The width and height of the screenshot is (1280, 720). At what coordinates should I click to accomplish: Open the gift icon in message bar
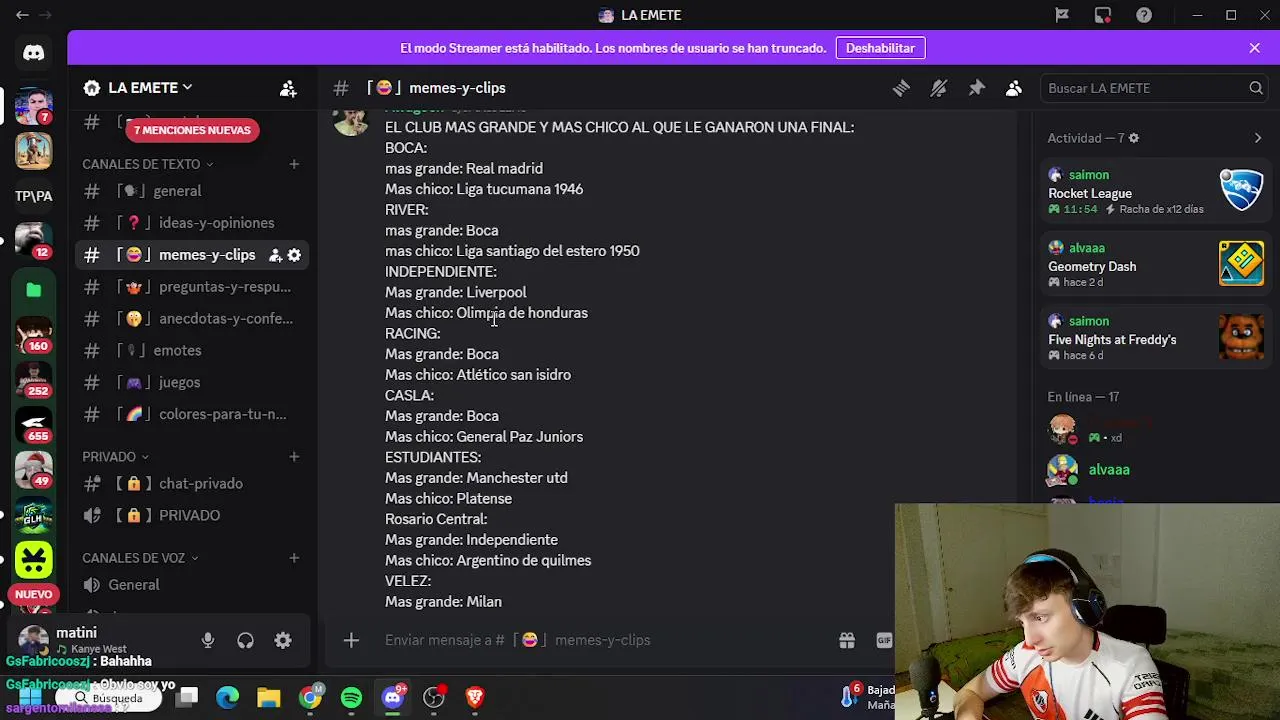click(847, 640)
